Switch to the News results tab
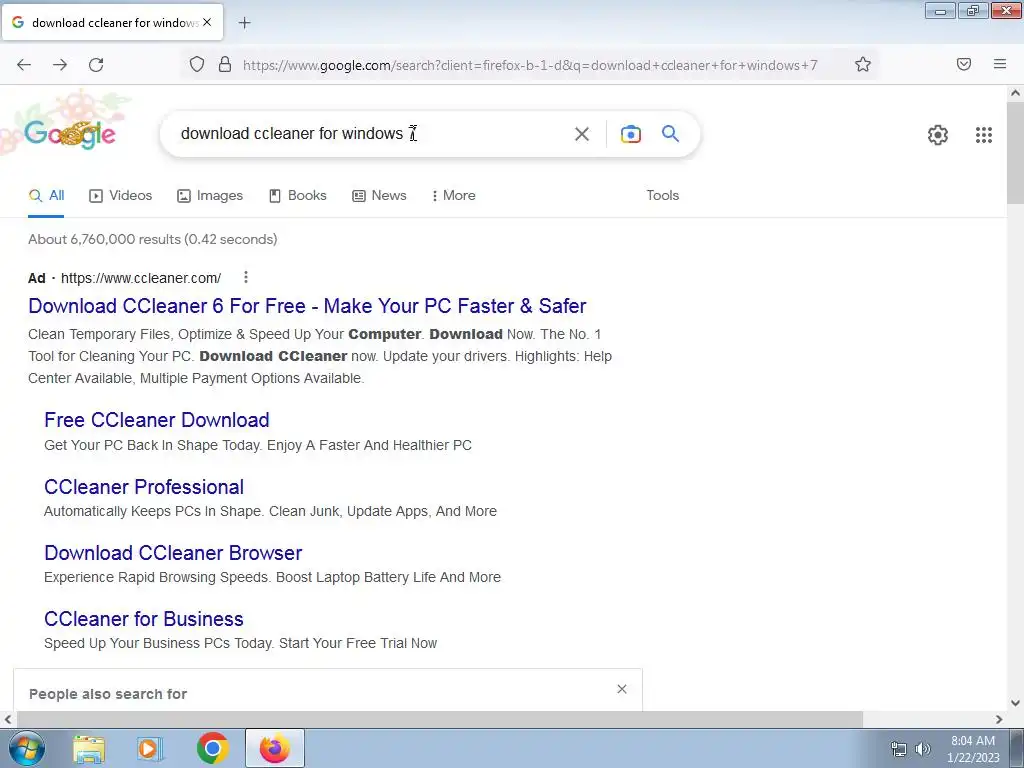 click(x=379, y=195)
